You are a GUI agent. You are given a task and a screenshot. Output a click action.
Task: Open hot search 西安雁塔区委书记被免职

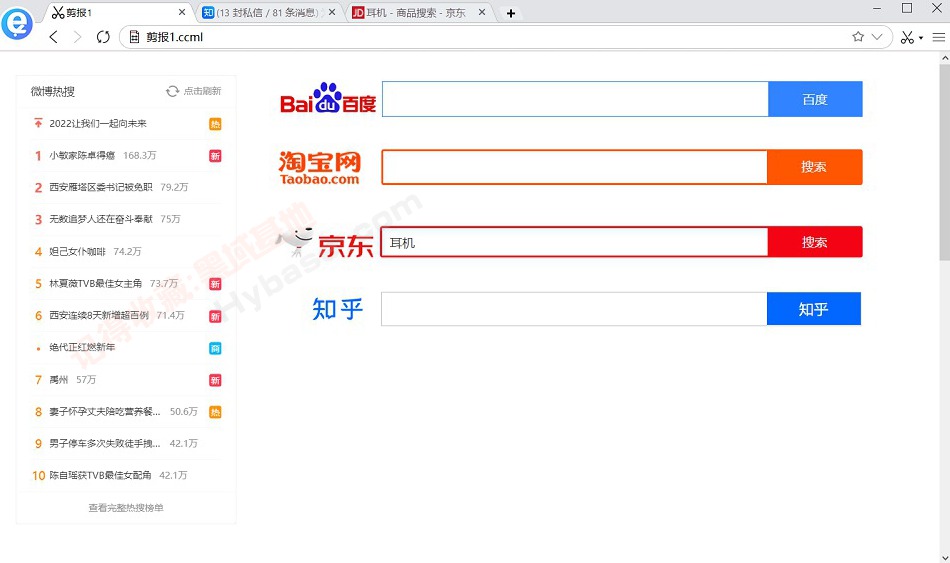pos(101,187)
